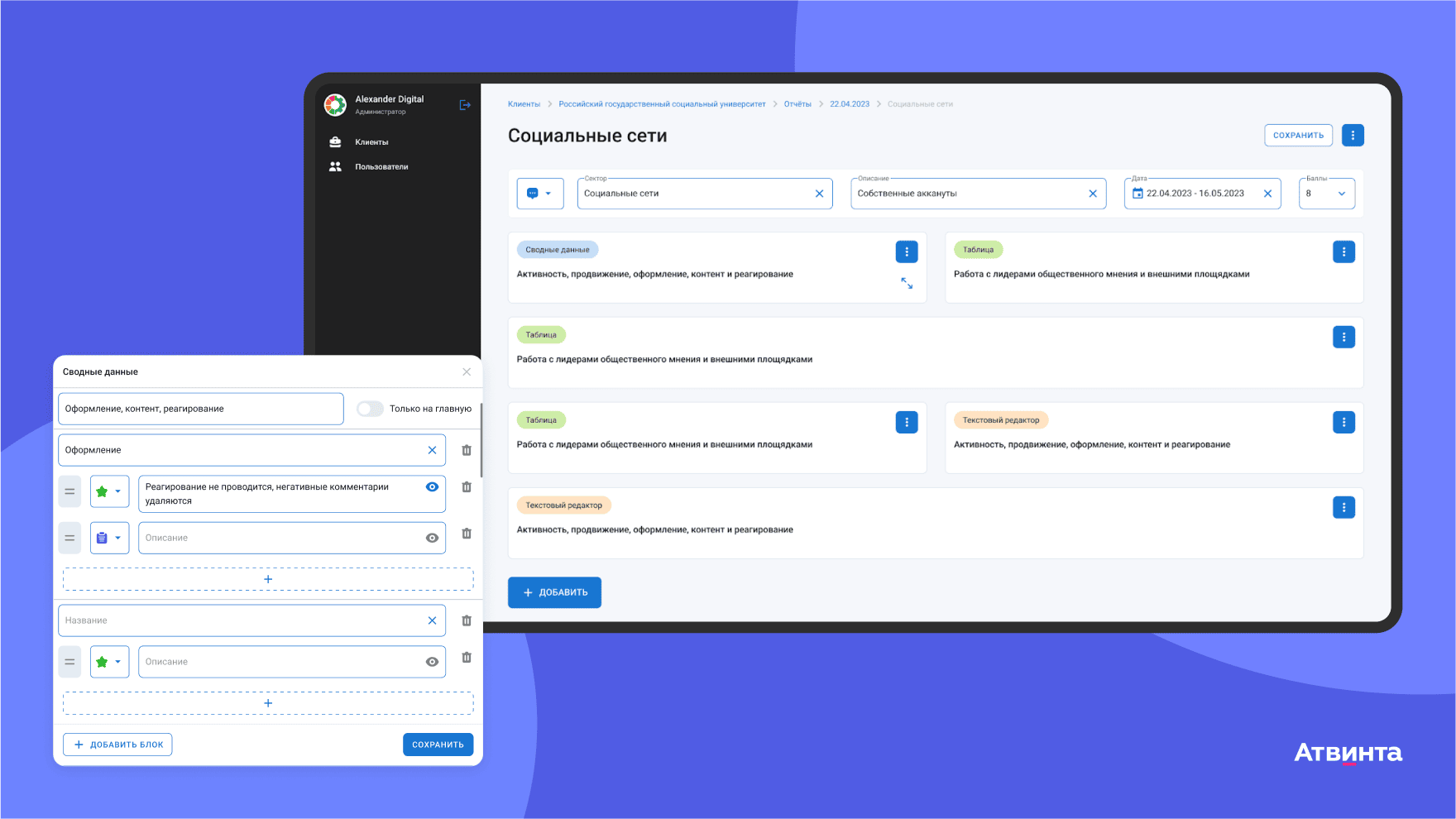Grab the drag handle of the Реагирование row

point(69,491)
